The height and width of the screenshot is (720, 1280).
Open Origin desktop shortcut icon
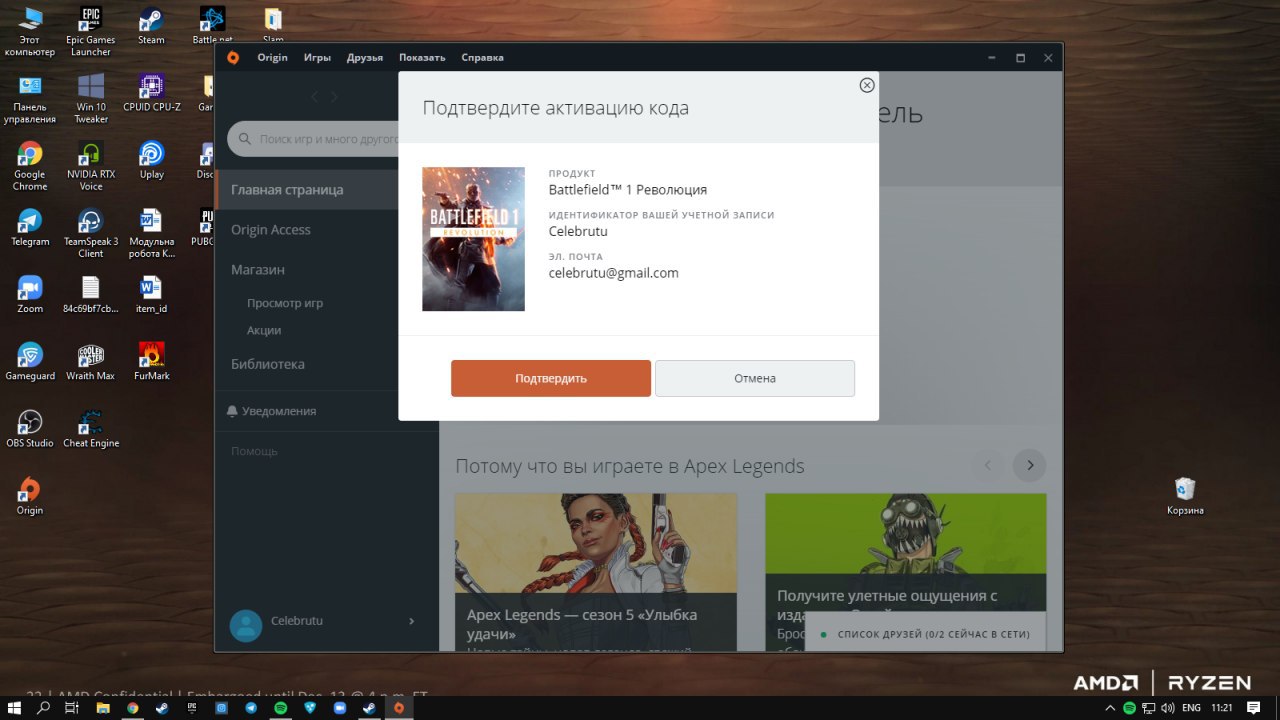(x=30, y=496)
